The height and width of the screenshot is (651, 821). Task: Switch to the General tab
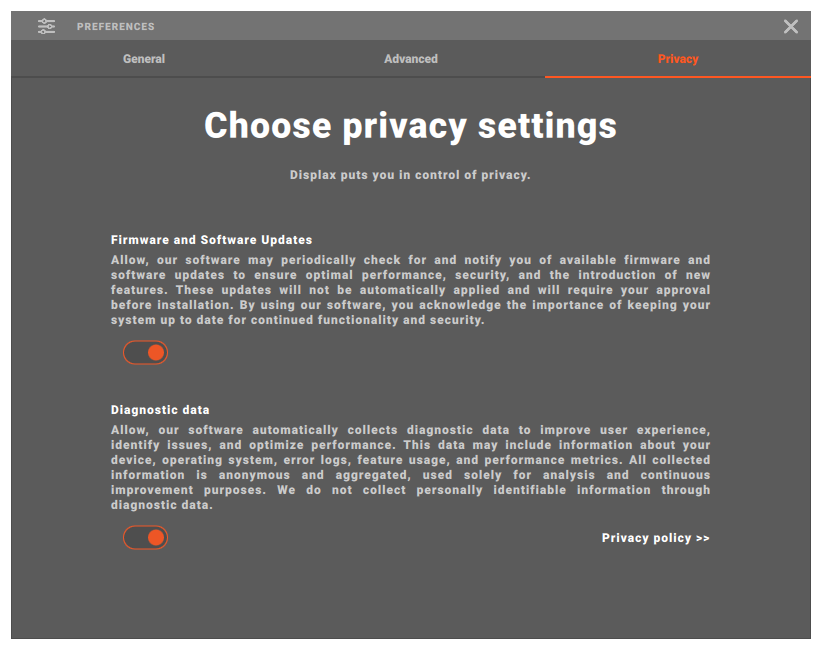[144, 59]
